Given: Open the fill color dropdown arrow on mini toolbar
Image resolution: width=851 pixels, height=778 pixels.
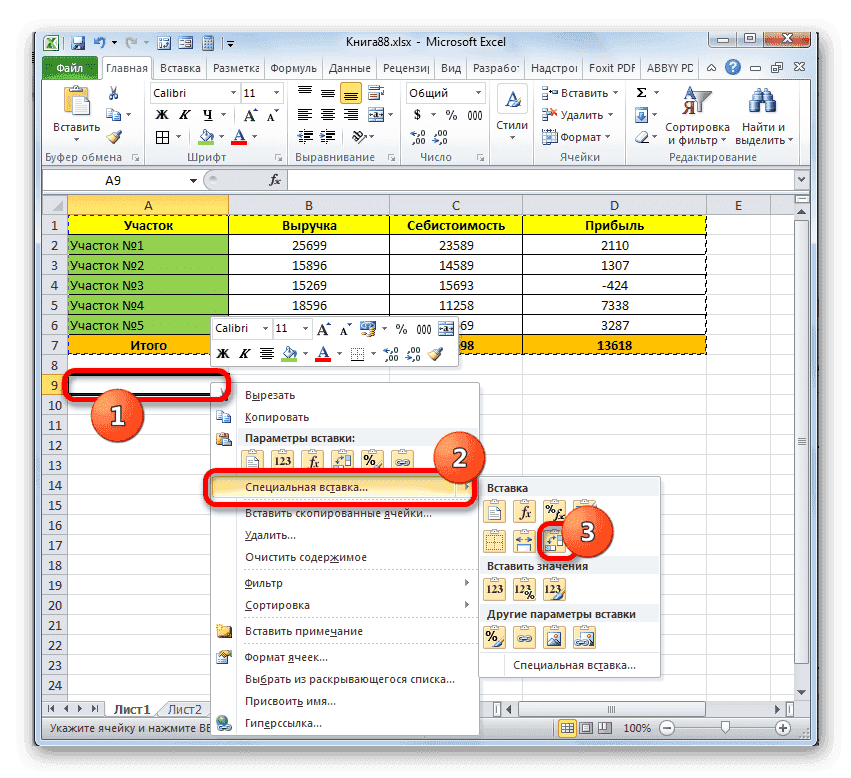Looking at the screenshot, I should [x=305, y=353].
